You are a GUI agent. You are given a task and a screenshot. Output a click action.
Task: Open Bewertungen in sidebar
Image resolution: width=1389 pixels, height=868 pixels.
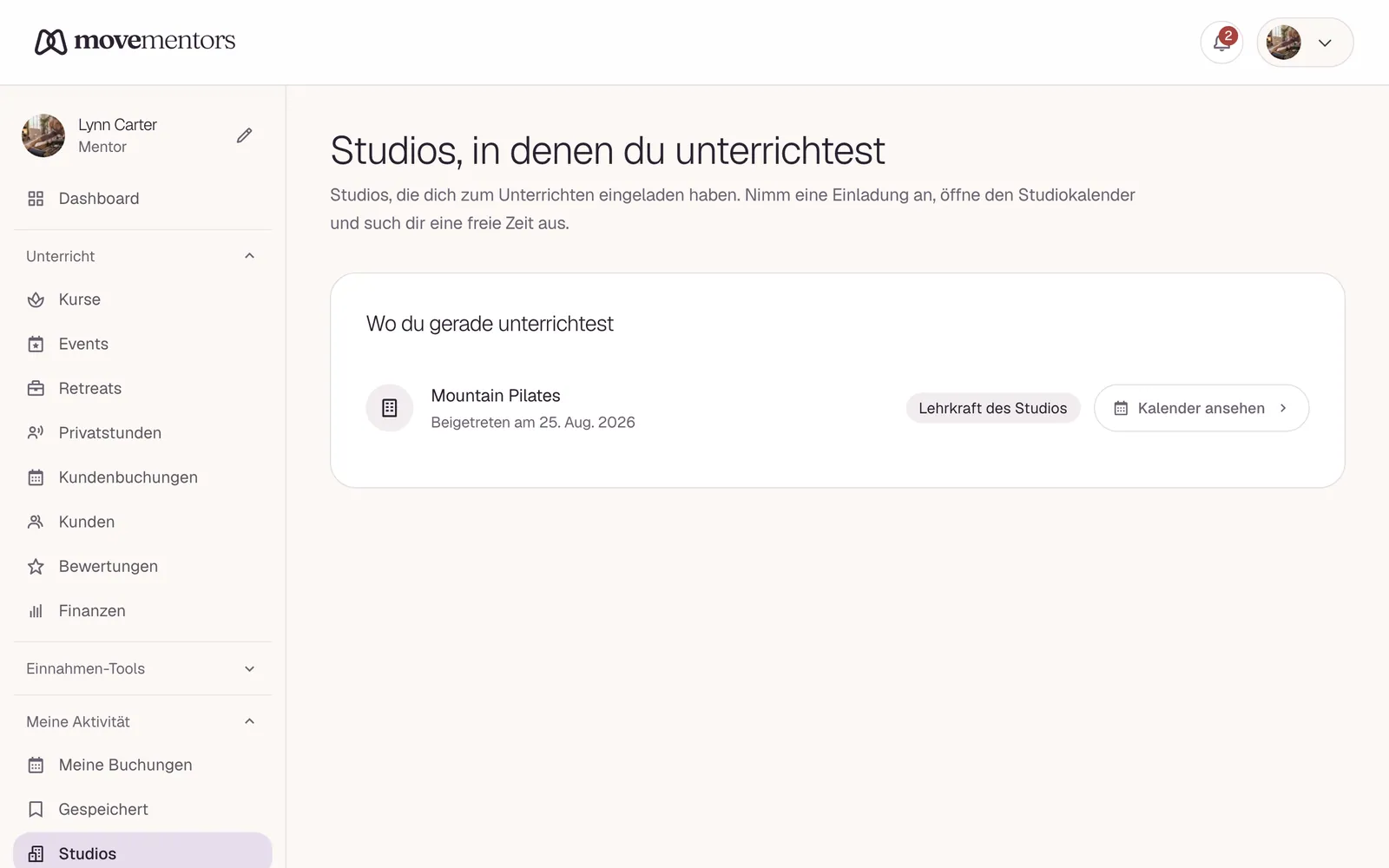(x=142, y=567)
